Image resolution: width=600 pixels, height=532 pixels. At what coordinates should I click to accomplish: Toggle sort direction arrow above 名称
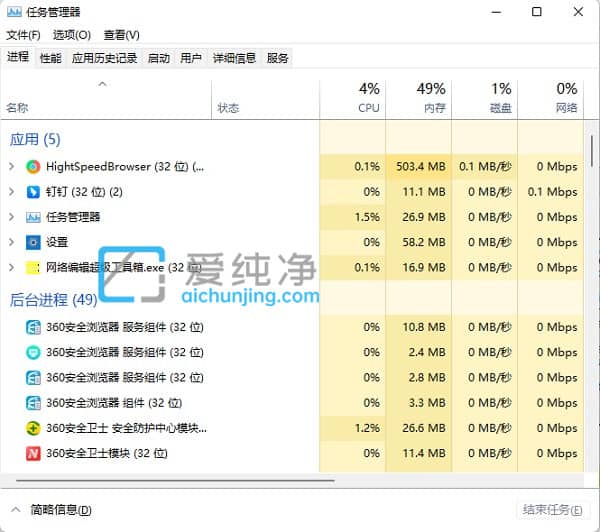click(x=102, y=84)
